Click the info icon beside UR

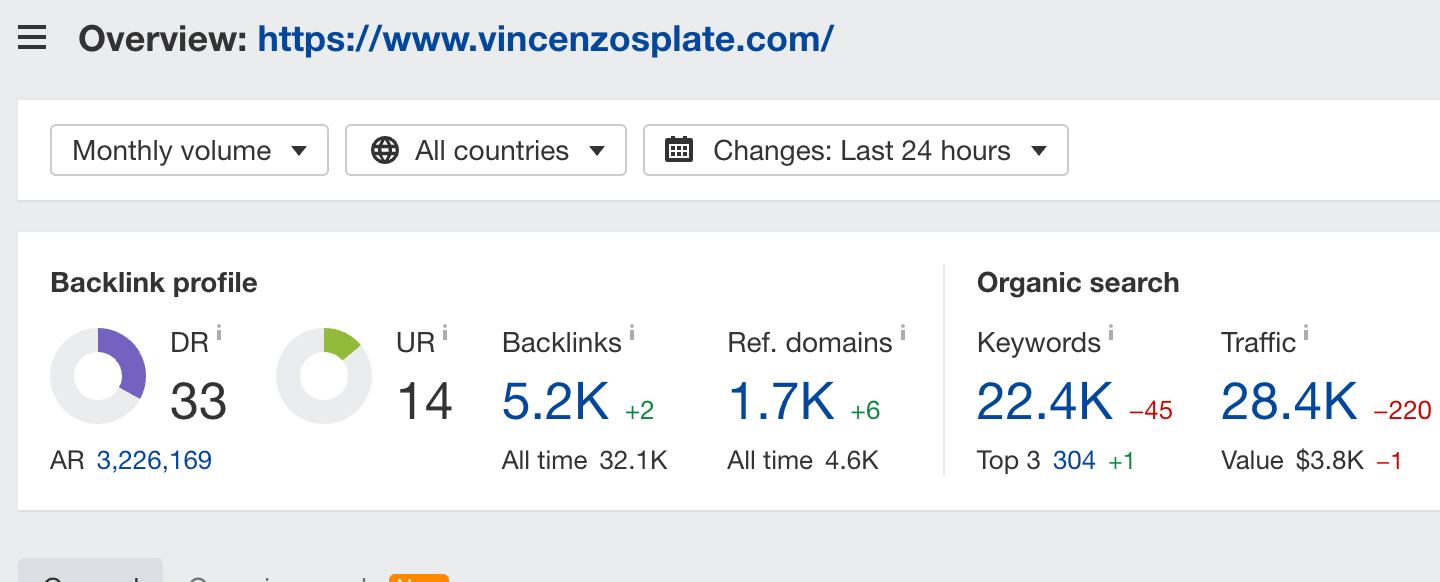(x=445, y=332)
